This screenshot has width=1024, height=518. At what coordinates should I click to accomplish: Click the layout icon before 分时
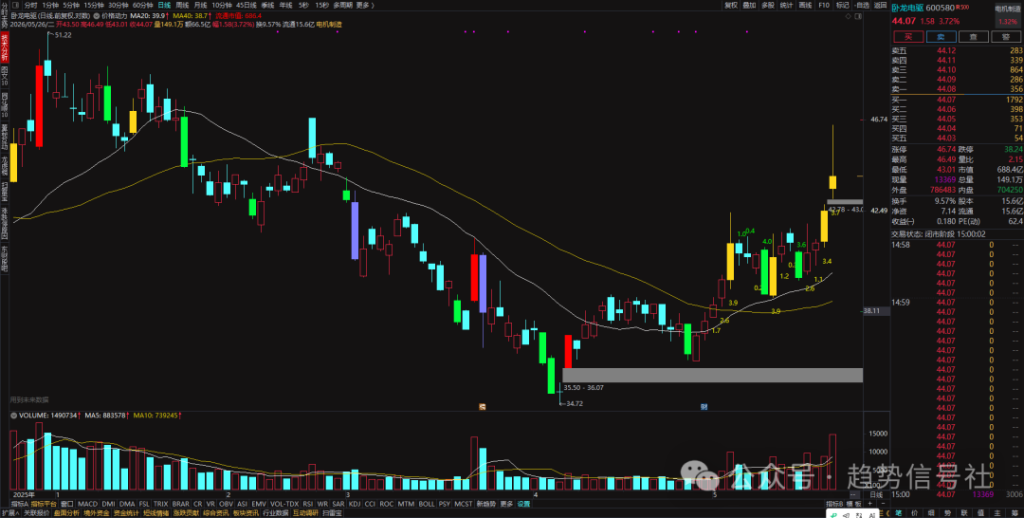16,5
